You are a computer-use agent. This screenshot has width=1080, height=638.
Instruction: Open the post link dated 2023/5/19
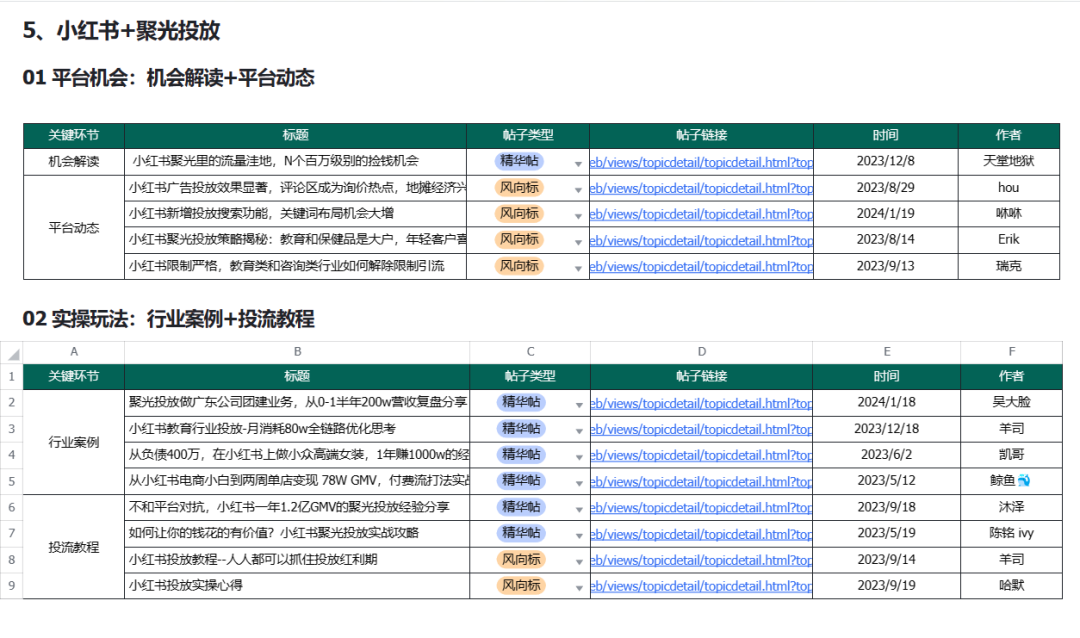click(x=701, y=535)
